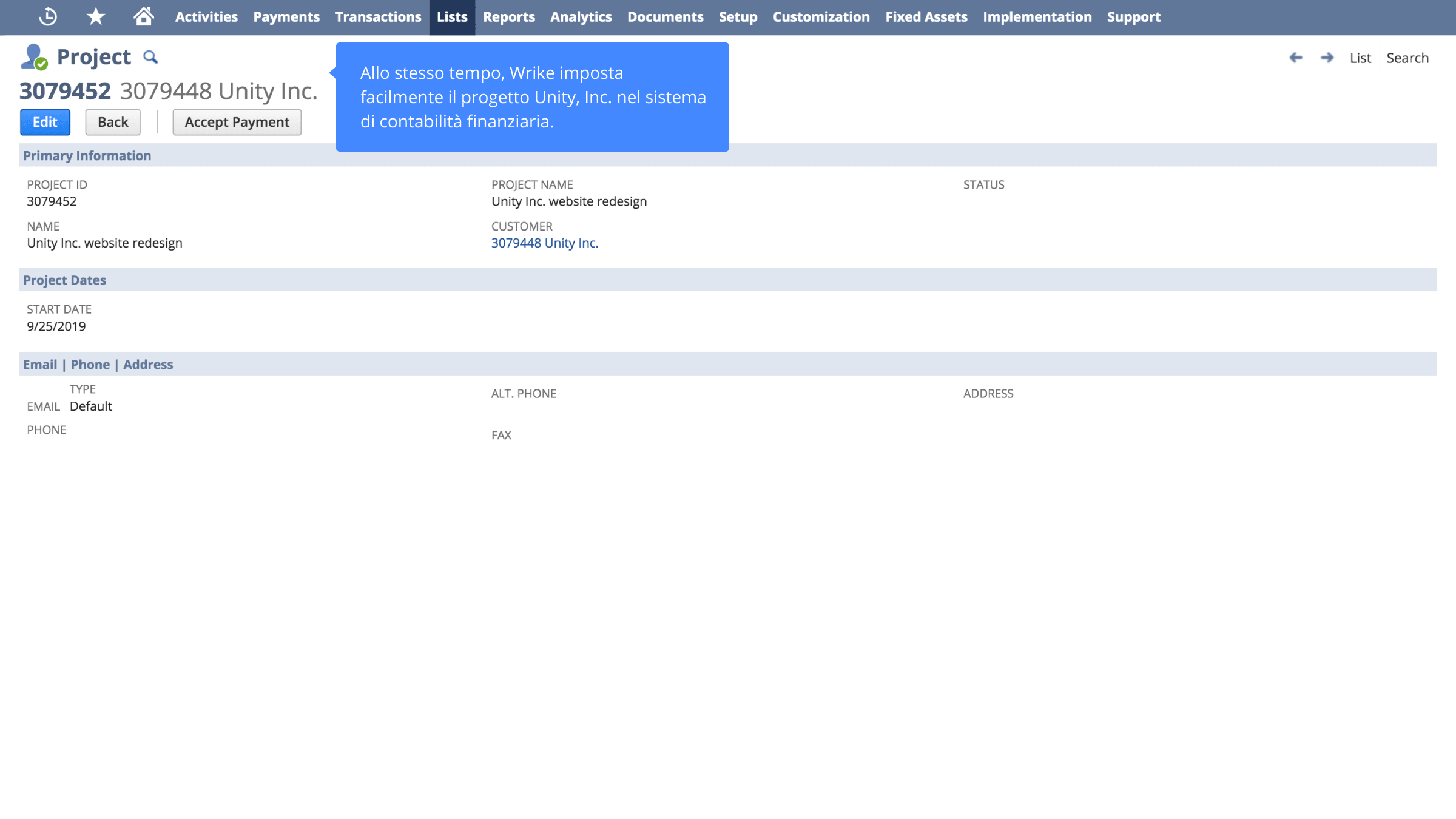Viewport: 1456px width, 819px height.
Task: Open the Implementation menu
Action: [1037, 17]
